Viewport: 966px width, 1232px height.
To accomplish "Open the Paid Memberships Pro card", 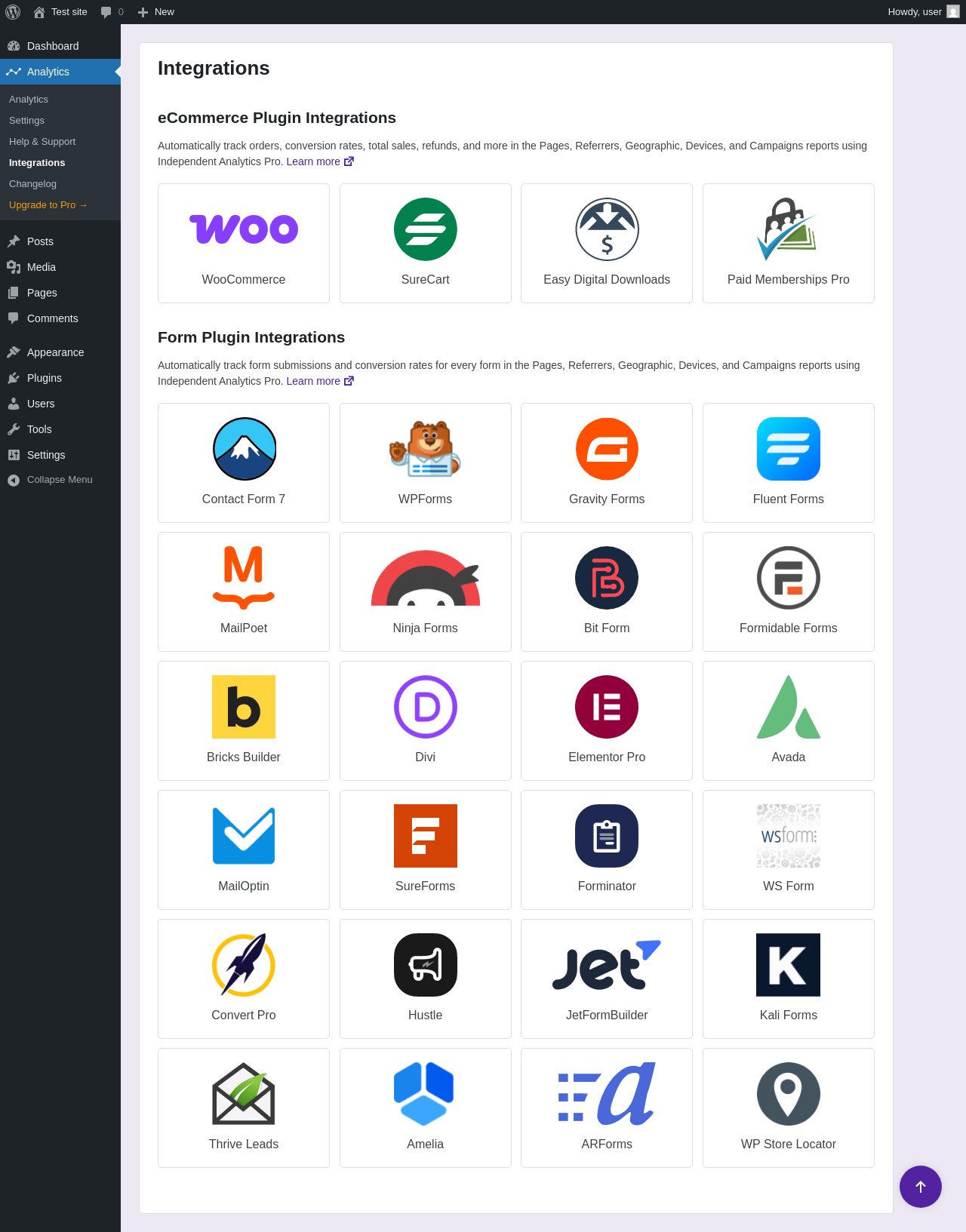I will coord(789,243).
